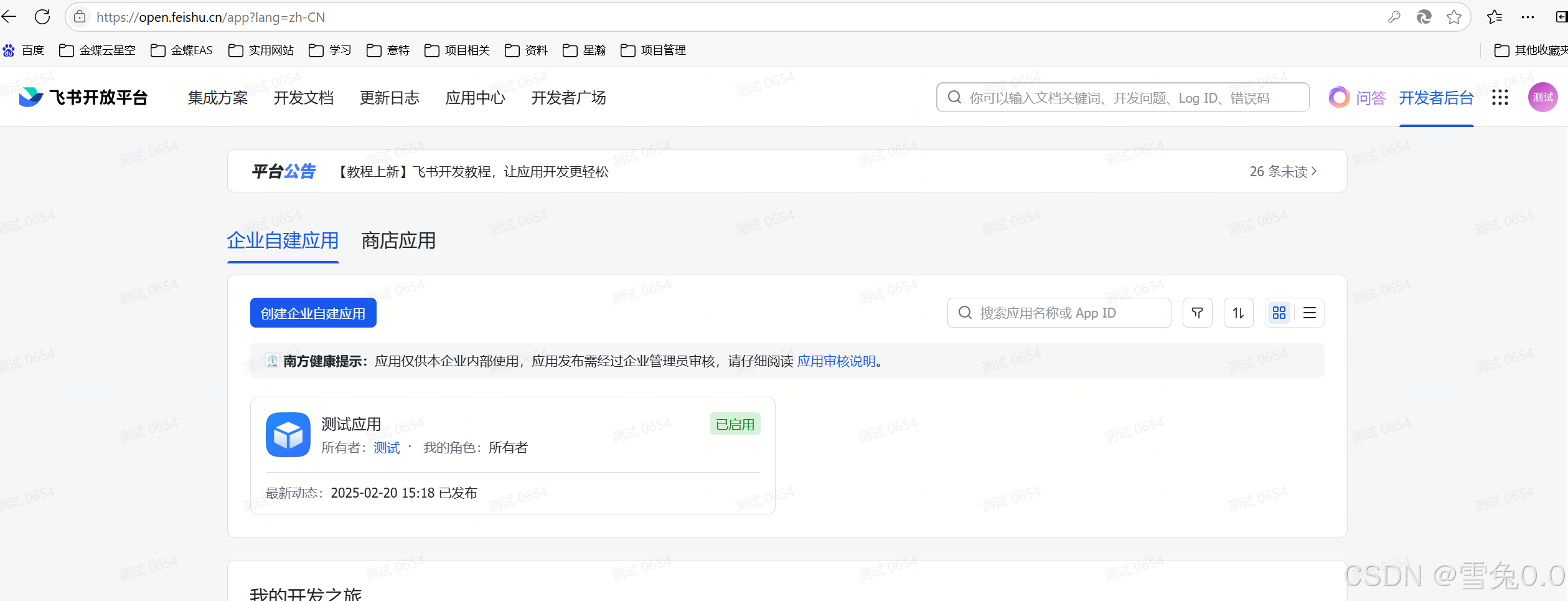Open the browser three-dot settings menu
The height and width of the screenshot is (601, 1568).
(x=1528, y=17)
